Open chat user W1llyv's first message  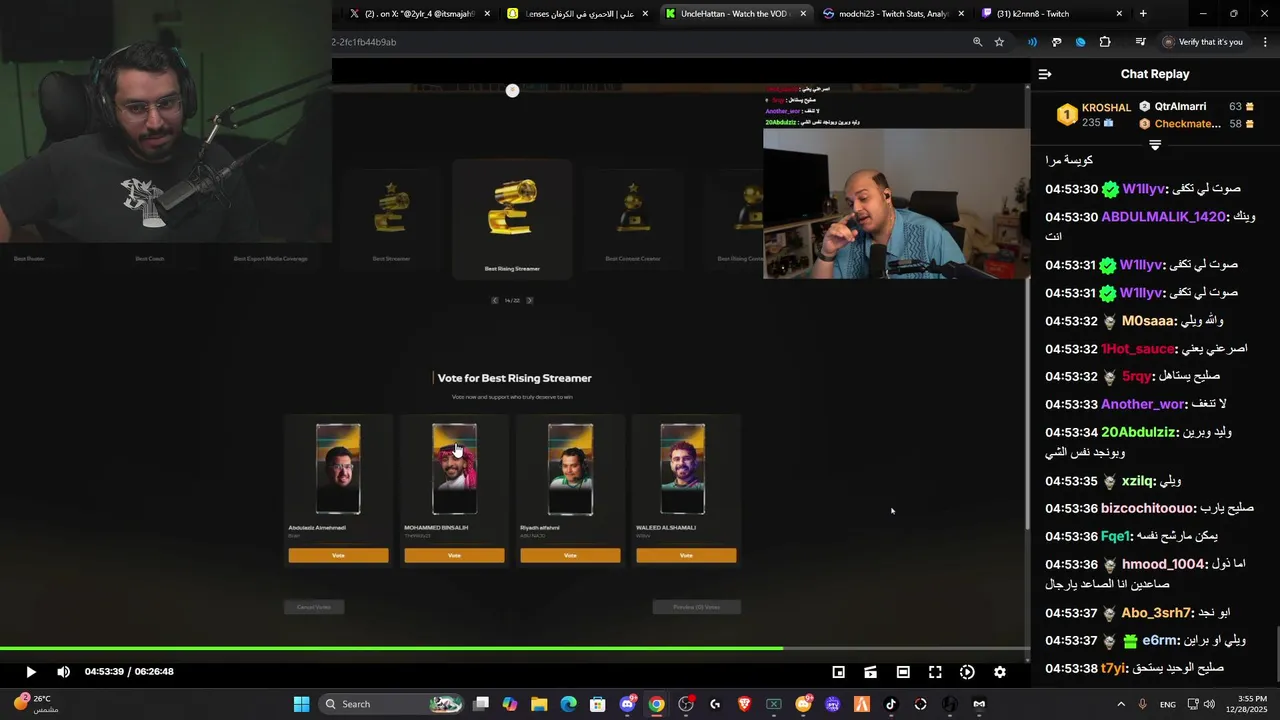1142,189
